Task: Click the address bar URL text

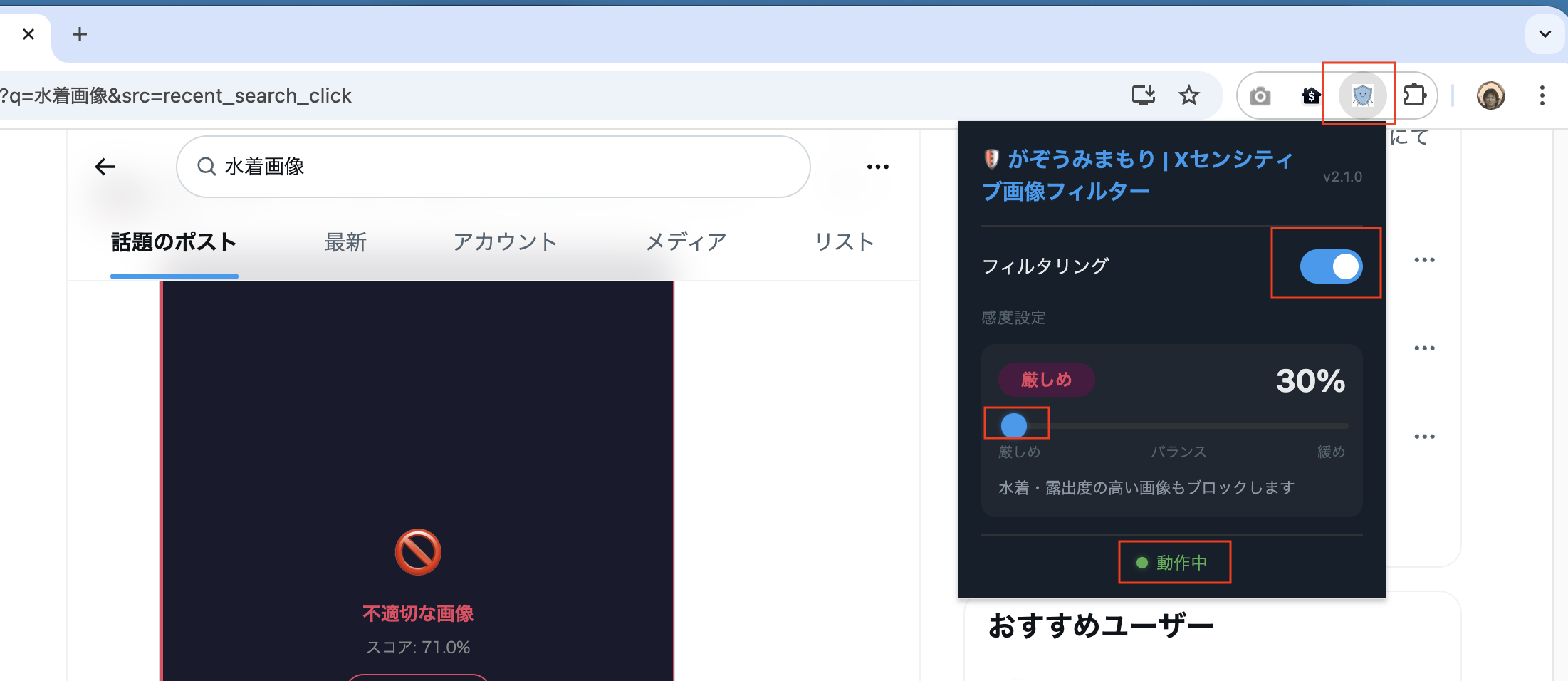Action: click(x=175, y=95)
